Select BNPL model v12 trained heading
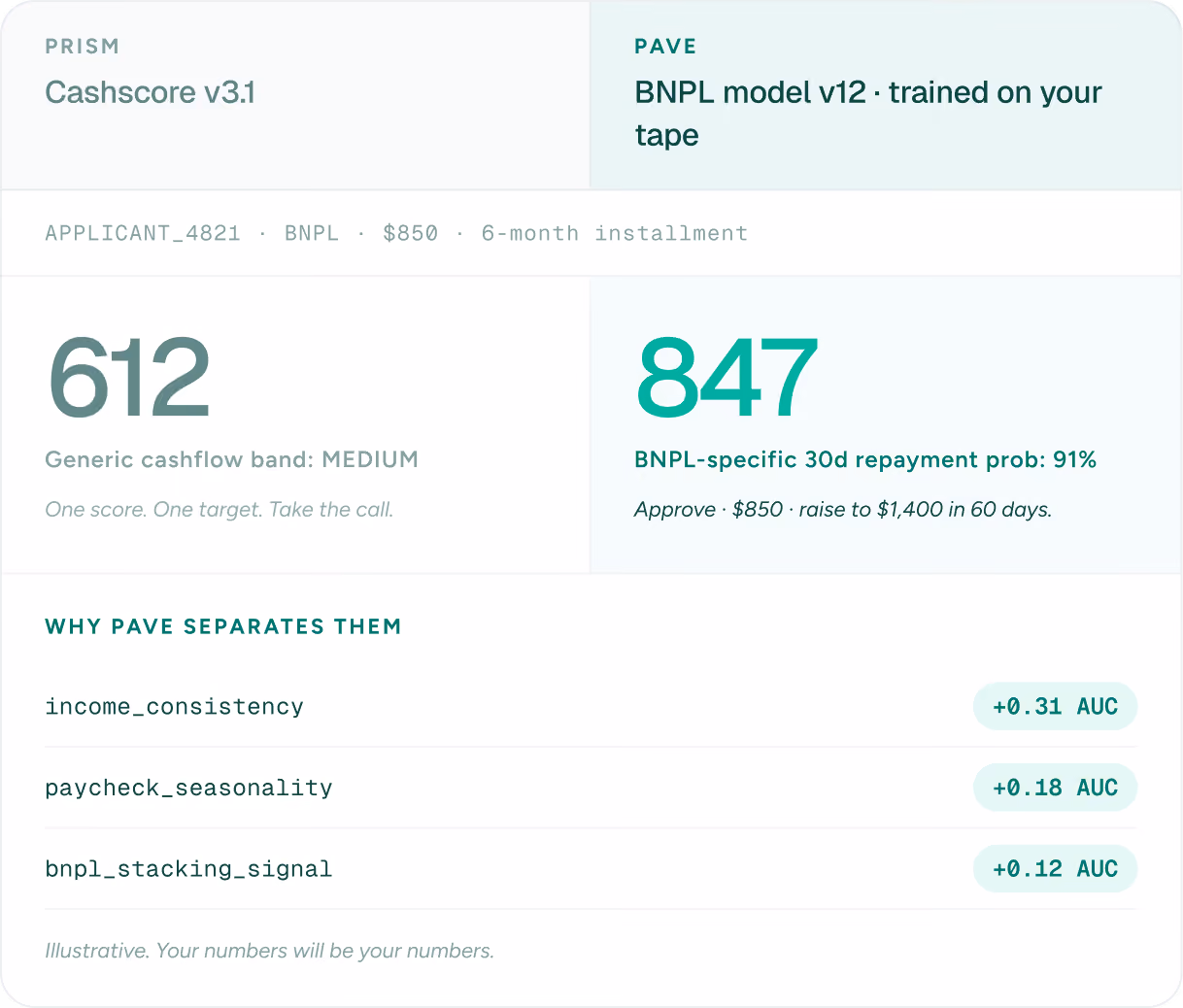 868,114
